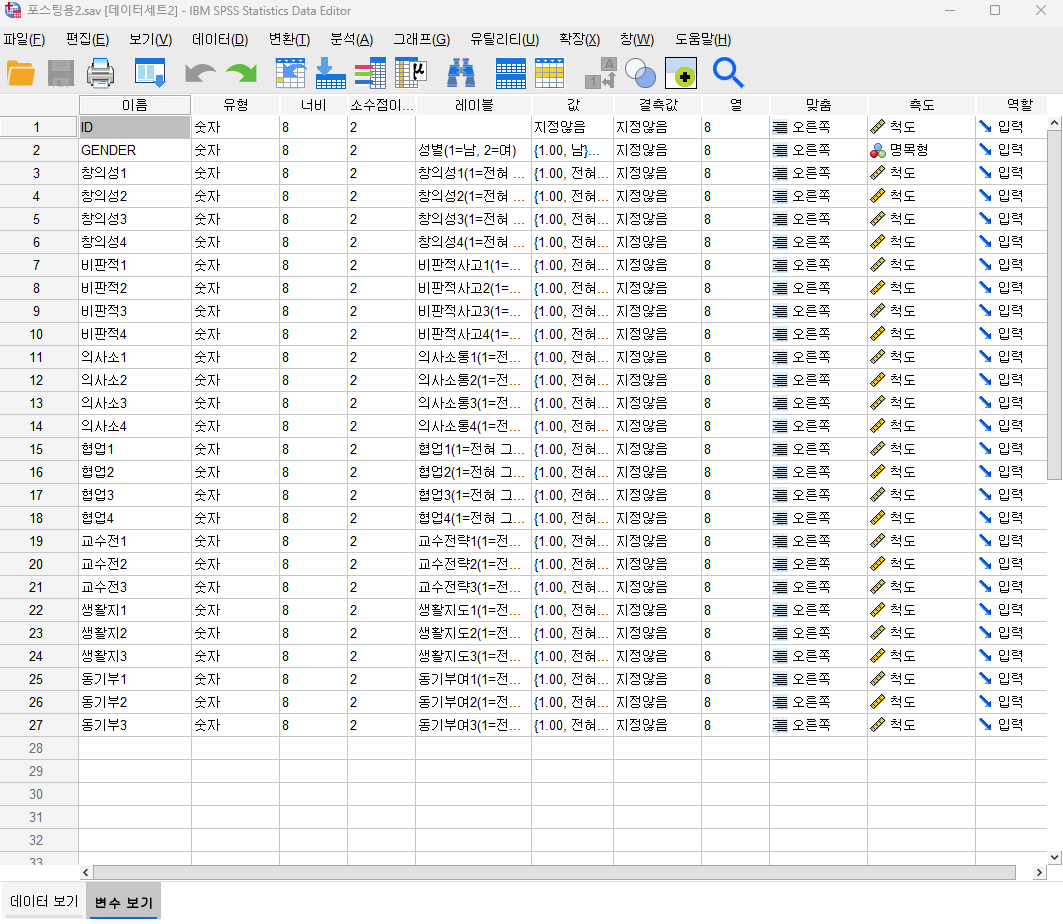This screenshot has height=924, width=1063.
Task: Open the 그래프(G) menu
Action: point(422,39)
